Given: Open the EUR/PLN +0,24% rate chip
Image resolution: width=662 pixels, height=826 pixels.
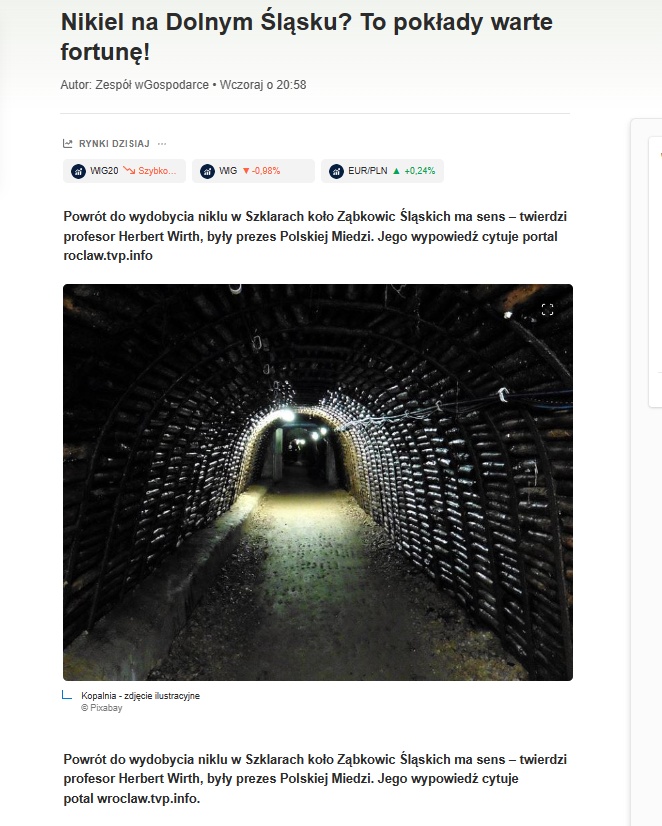Looking at the screenshot, I should (382, 171).
